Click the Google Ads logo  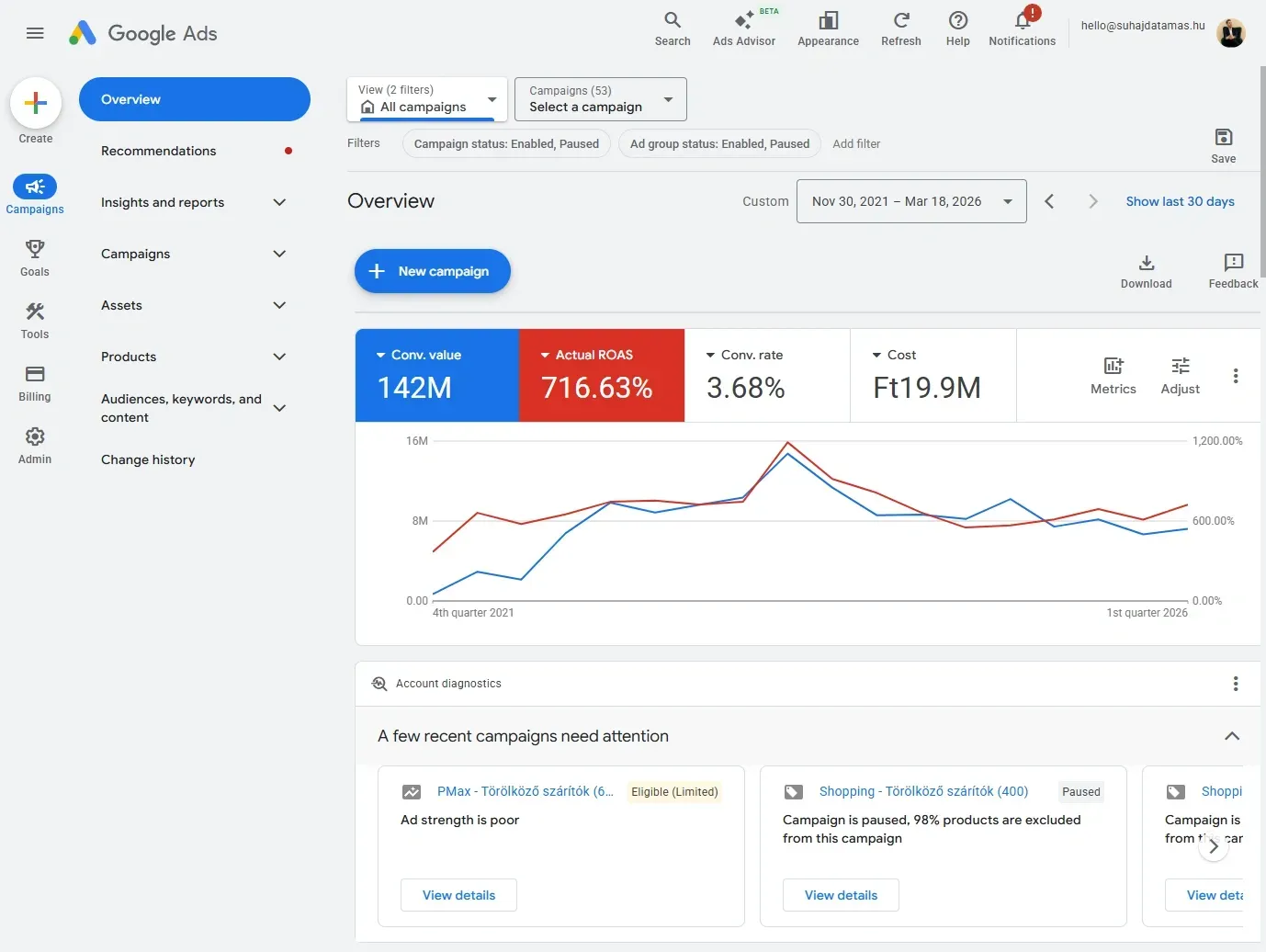143,33
